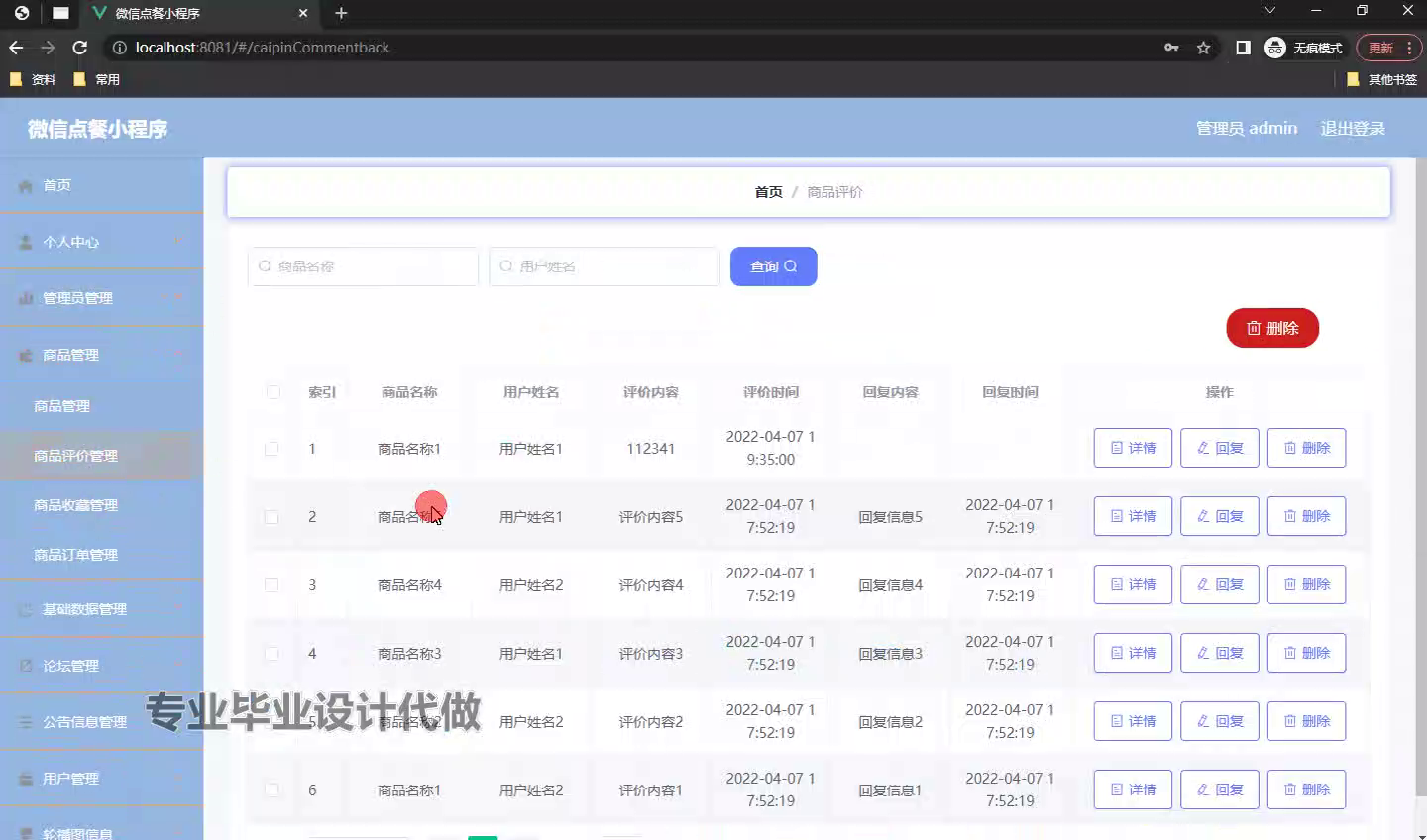Click browser forward arrow

(48, 48)
